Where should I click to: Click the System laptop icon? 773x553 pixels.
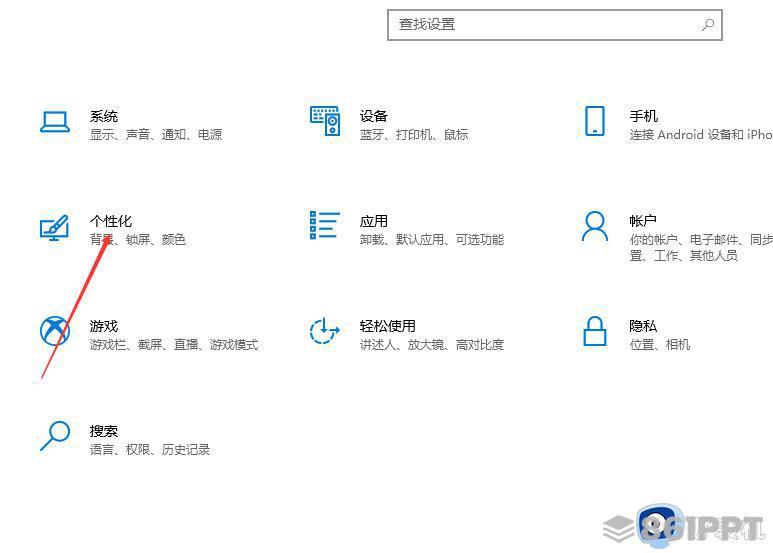[55, 122]
